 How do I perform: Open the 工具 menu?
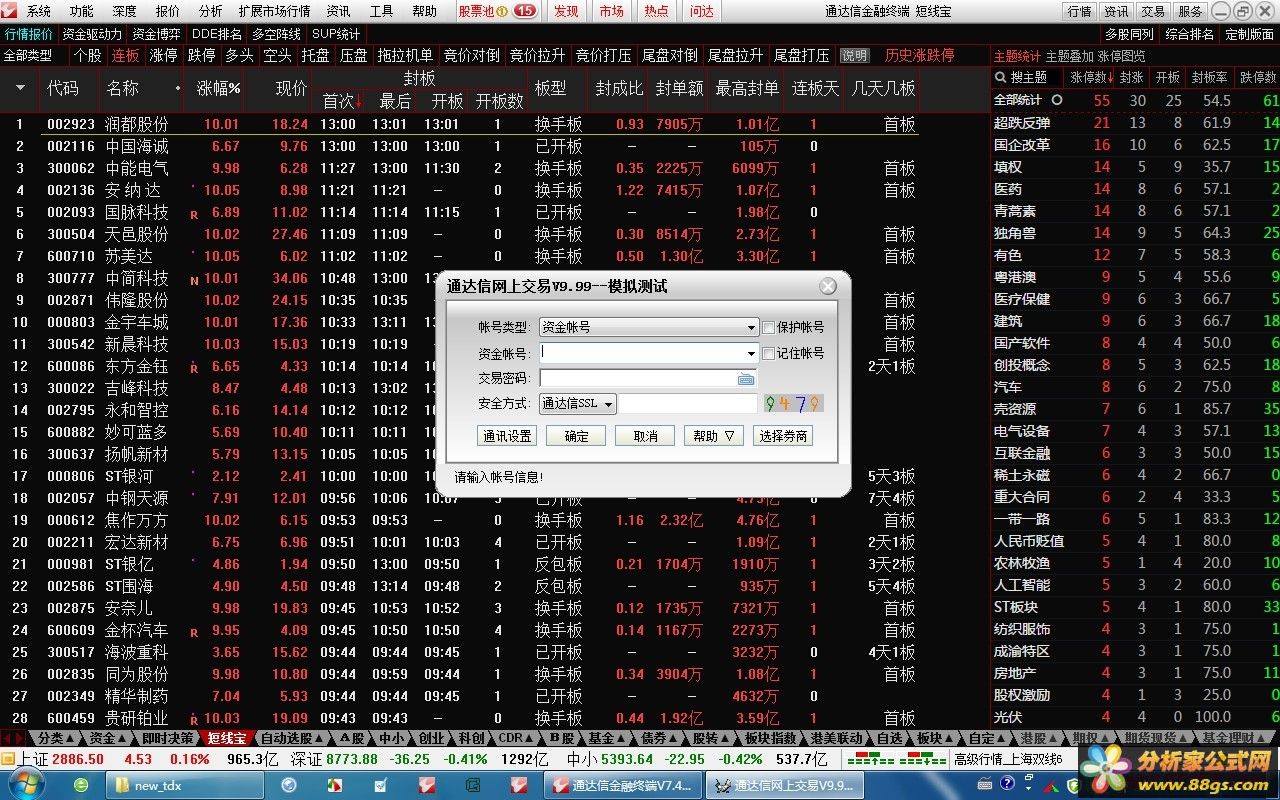click(381, 11)
